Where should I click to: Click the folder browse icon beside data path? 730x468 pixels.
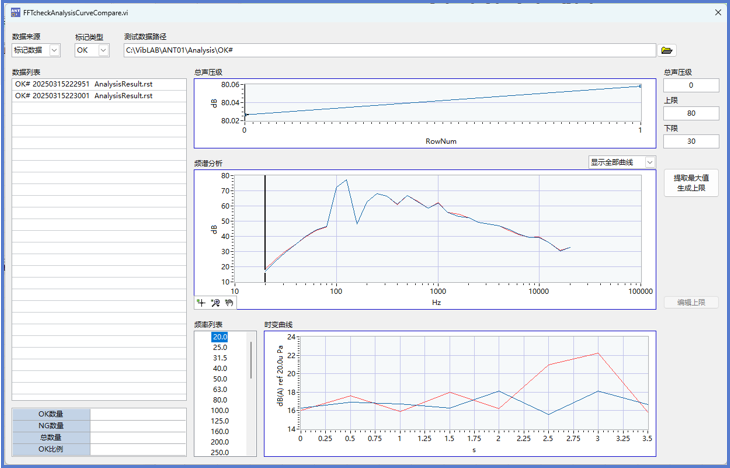pos(667,50)
